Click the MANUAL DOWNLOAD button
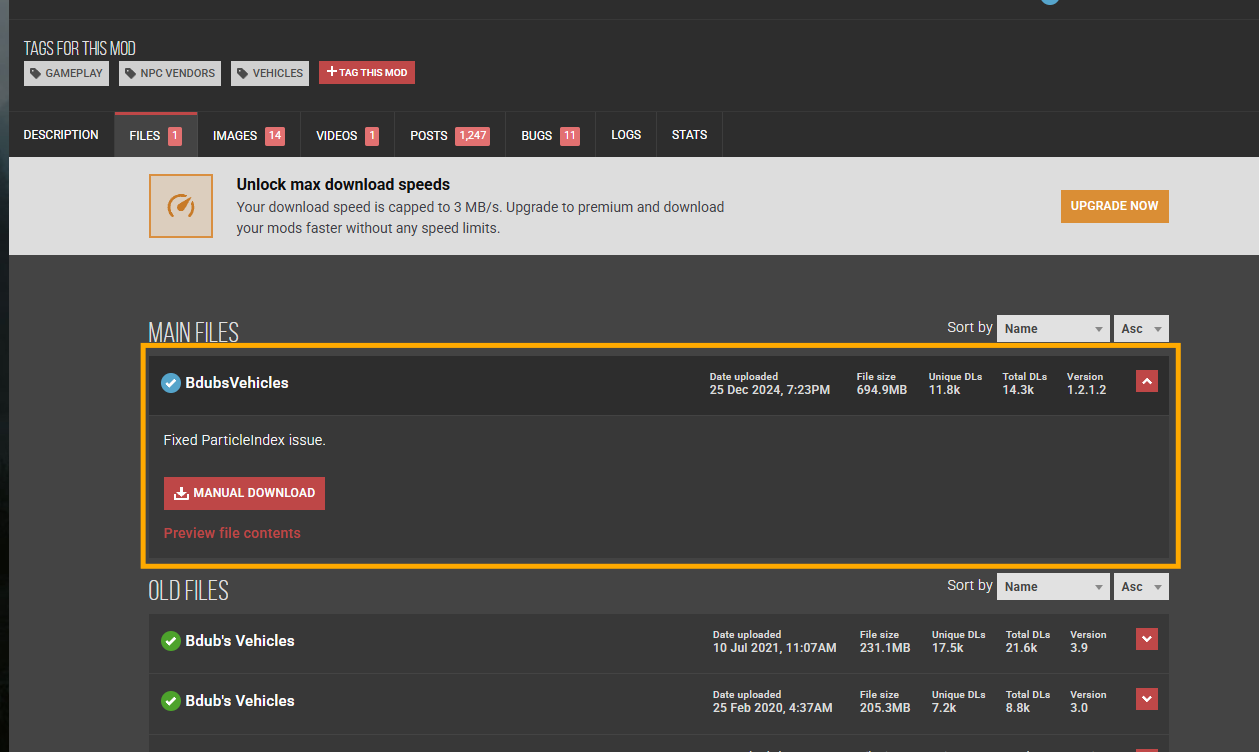1259x752 pixels. click(244, 493)
